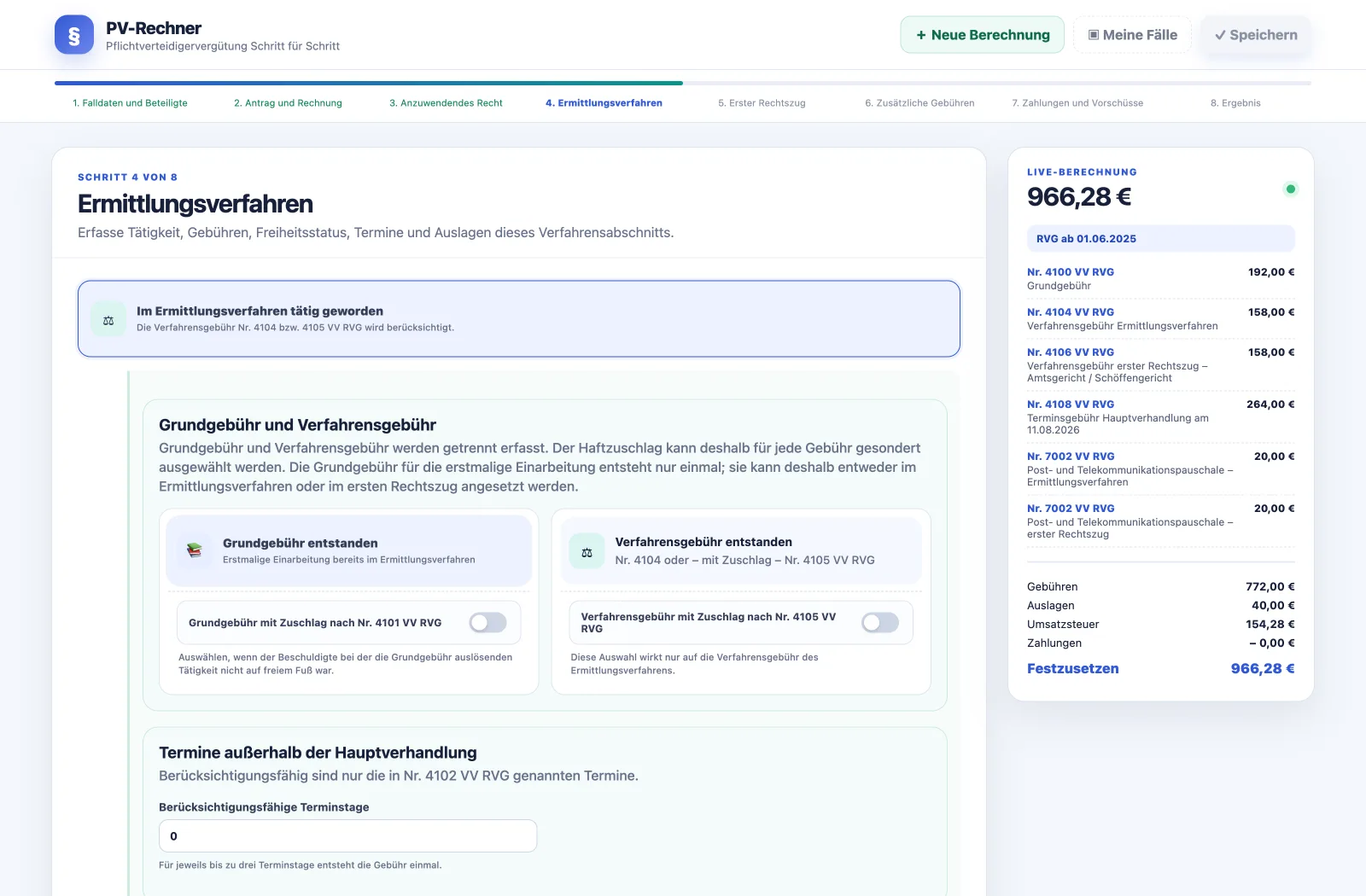Click the Nr. 4106 VV RVG entry
Viewport: 1366px width, 896px height.
tap(1160, 364)
